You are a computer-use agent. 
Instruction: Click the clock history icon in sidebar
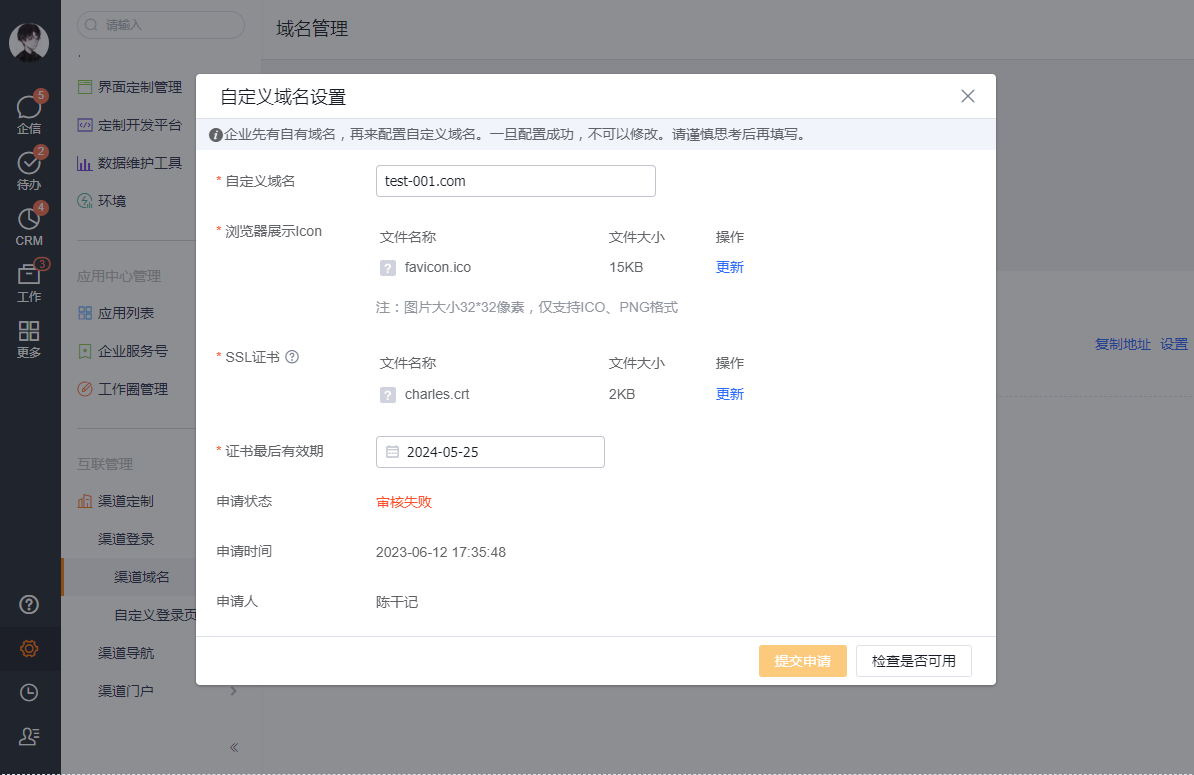click(x=29, y=692)
